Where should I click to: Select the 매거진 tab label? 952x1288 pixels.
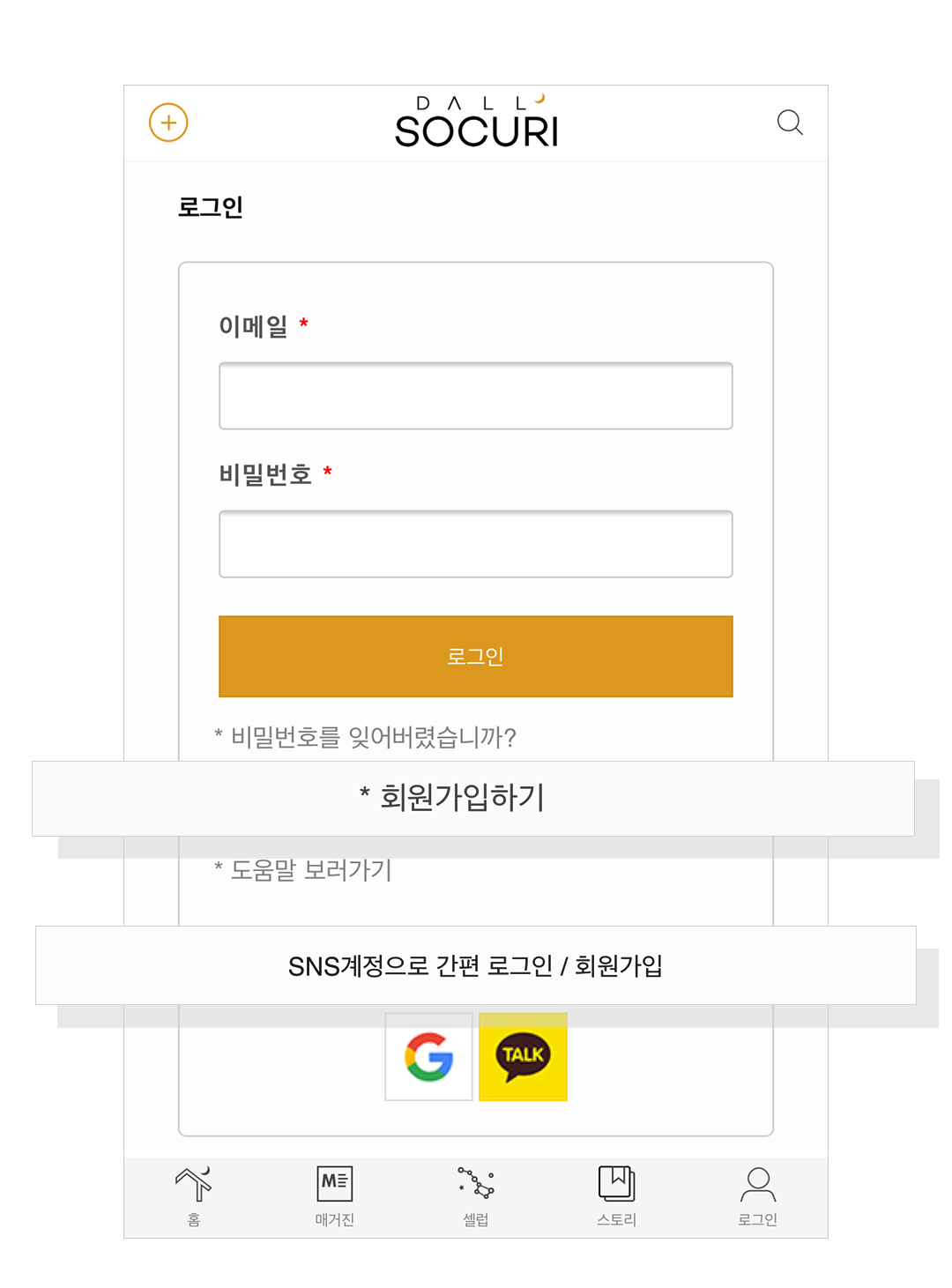pos(335,1219)
